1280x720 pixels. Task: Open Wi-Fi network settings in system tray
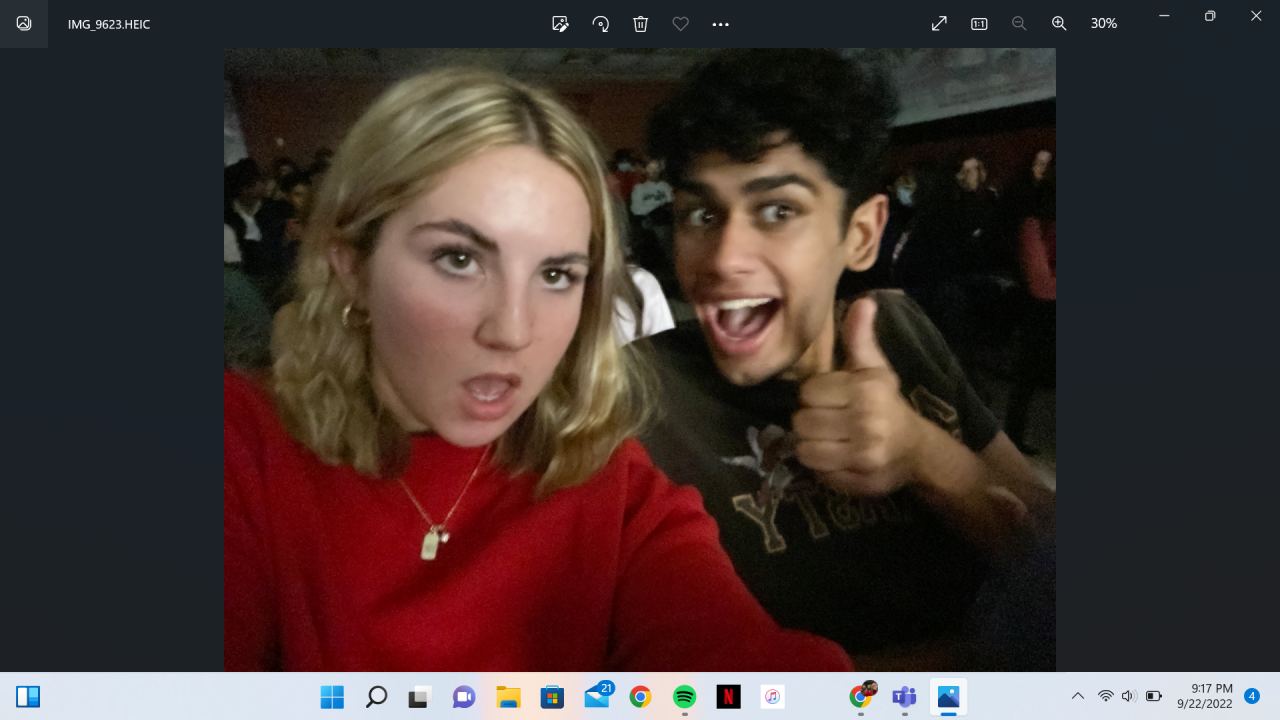point(1105,696)
